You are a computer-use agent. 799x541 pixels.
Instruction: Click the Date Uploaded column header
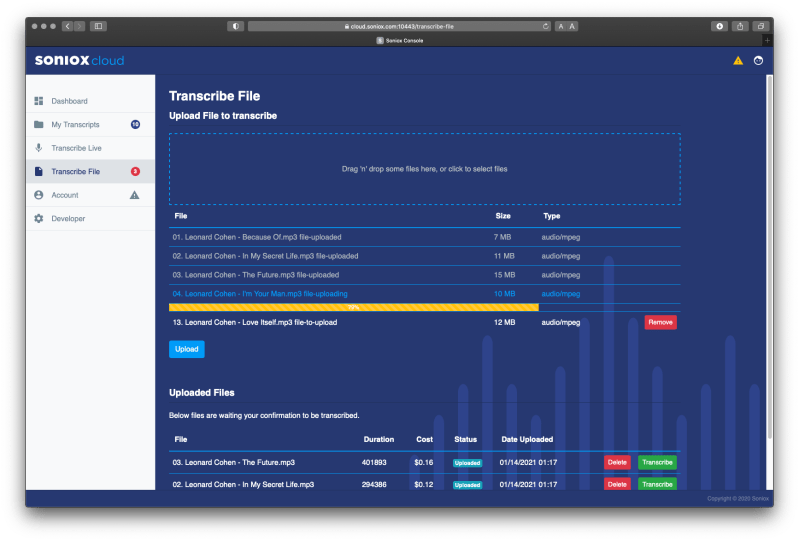(x=527, y=439)
